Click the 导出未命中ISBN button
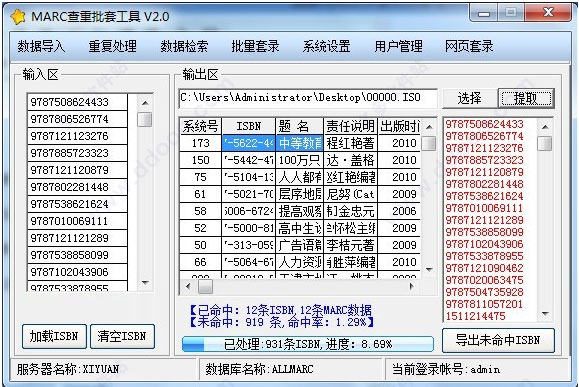 498,340
